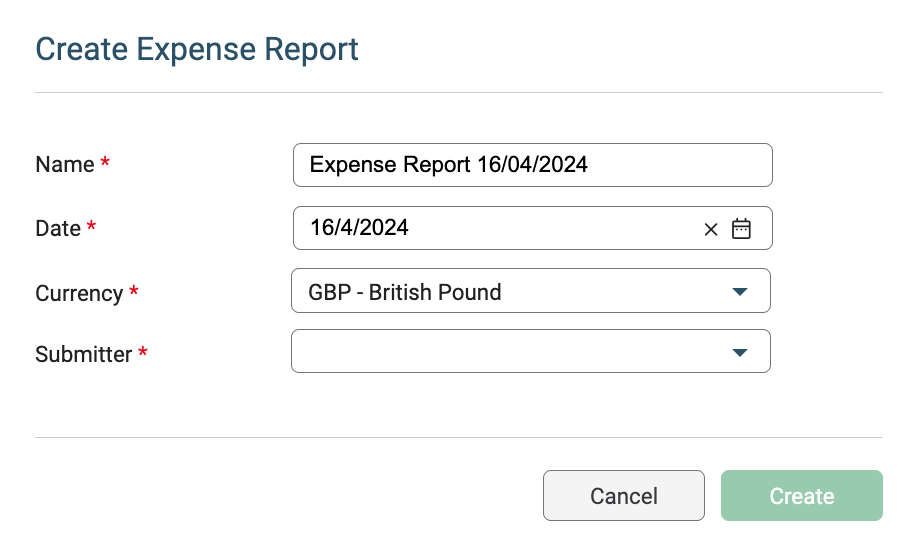Click the Name field label

[x=65, y=165]
